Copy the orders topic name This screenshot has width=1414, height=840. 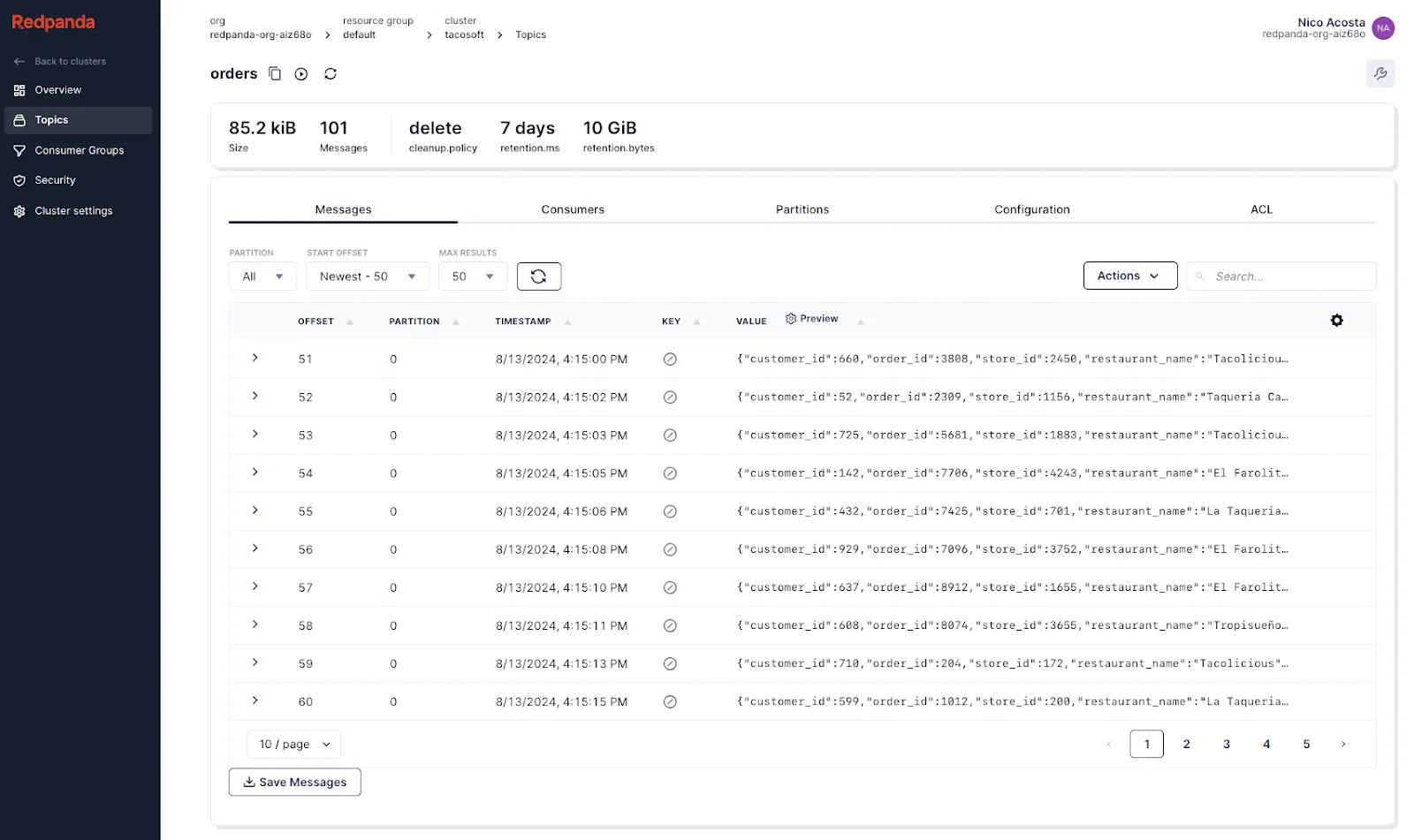(275, 73)
